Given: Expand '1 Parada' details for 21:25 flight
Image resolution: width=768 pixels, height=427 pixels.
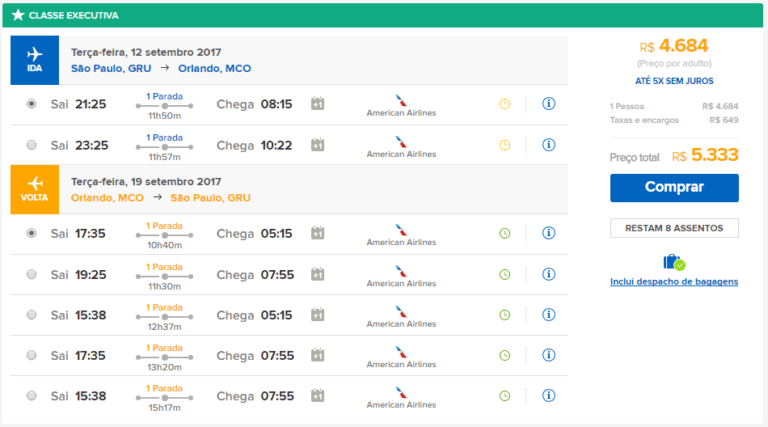Looking at the screenshot, I should [x=164, y=96].
